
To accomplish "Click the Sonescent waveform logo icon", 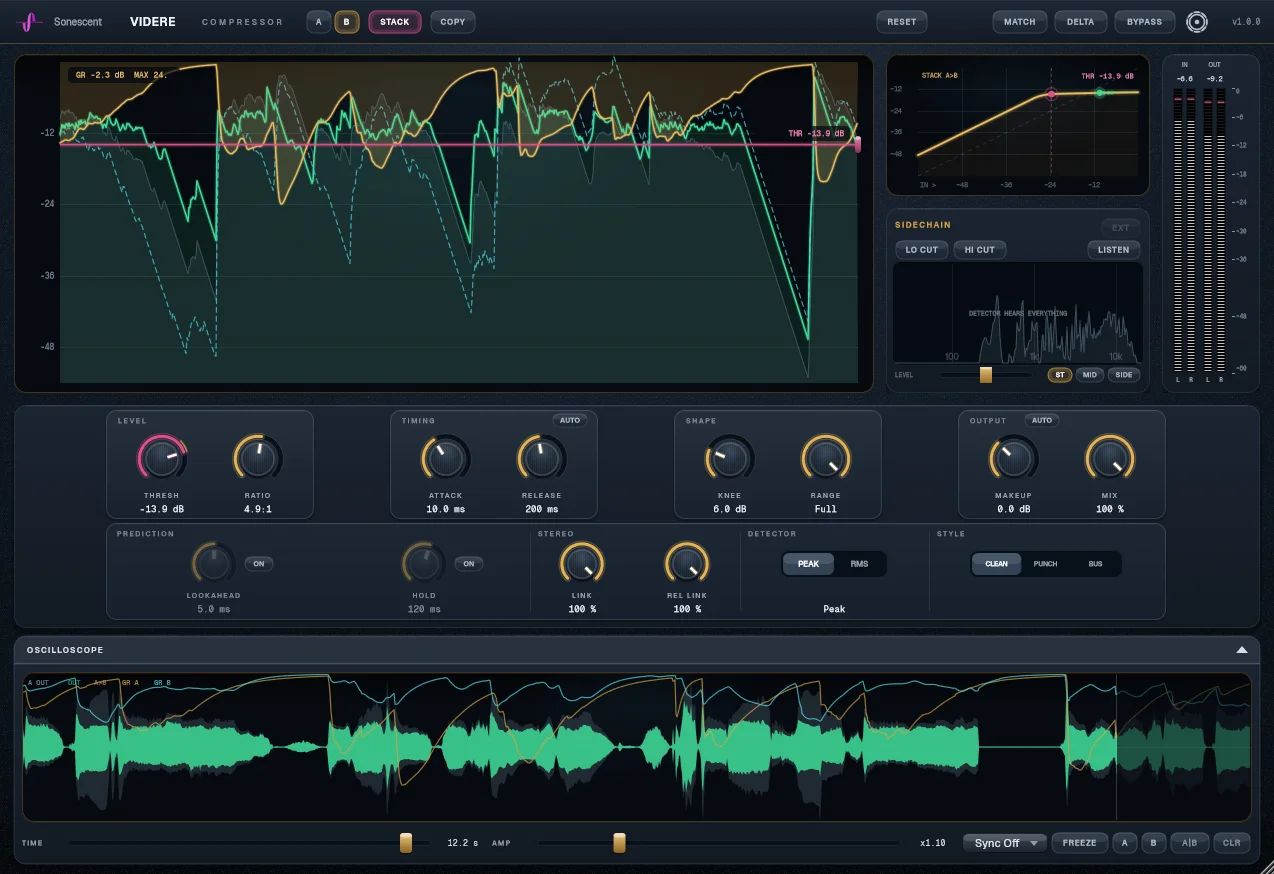I will click(31, 21).
